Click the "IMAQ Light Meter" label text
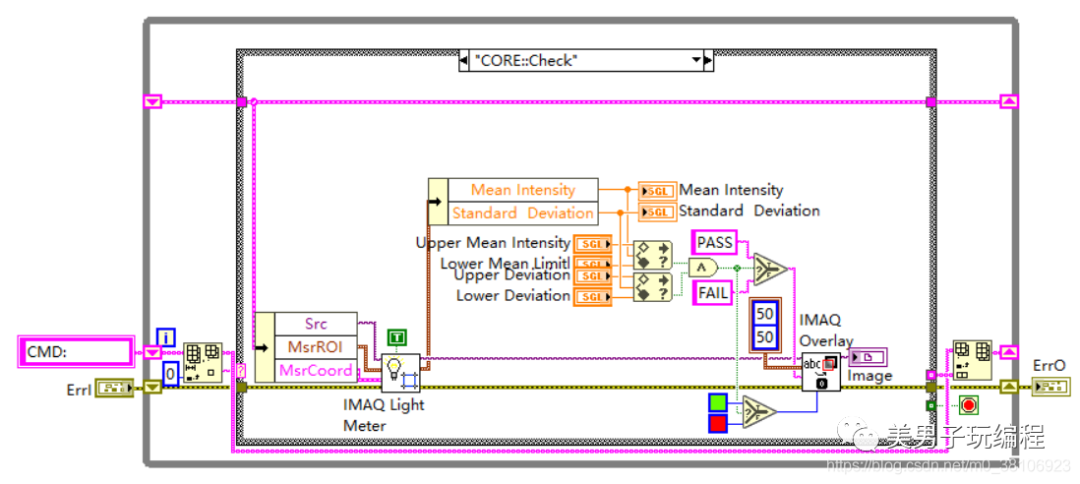1080x484 pixels. tap(384, 415)
